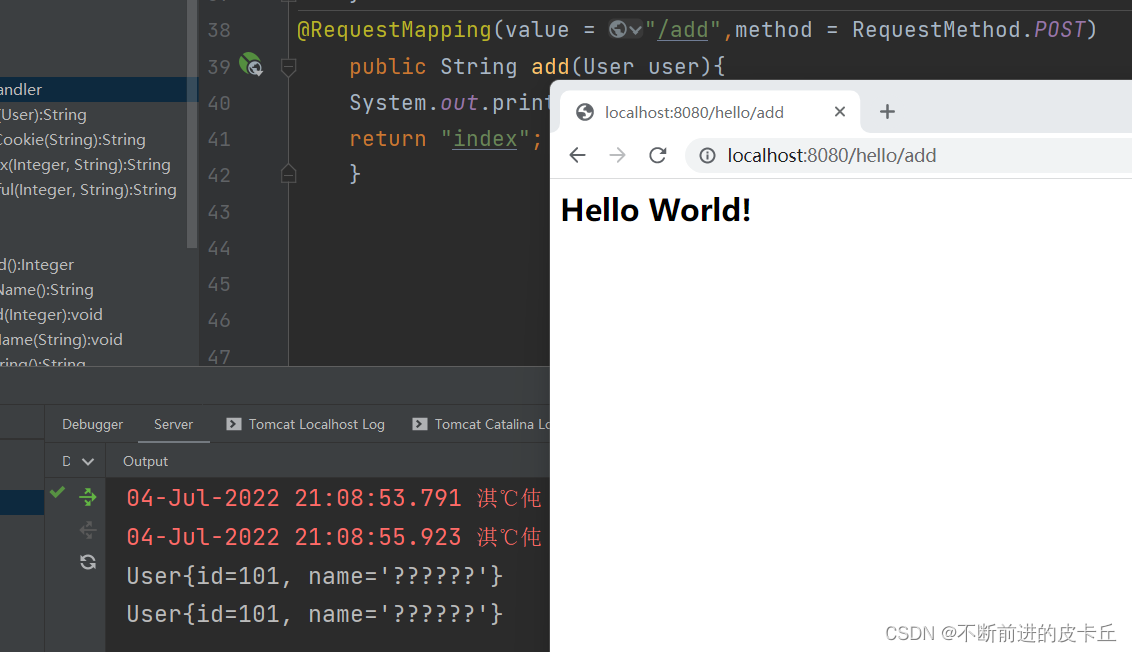The image size is (1132, 652).
Task: Open the Tomcat Catalina Log tab
Action: pos(481,425)
